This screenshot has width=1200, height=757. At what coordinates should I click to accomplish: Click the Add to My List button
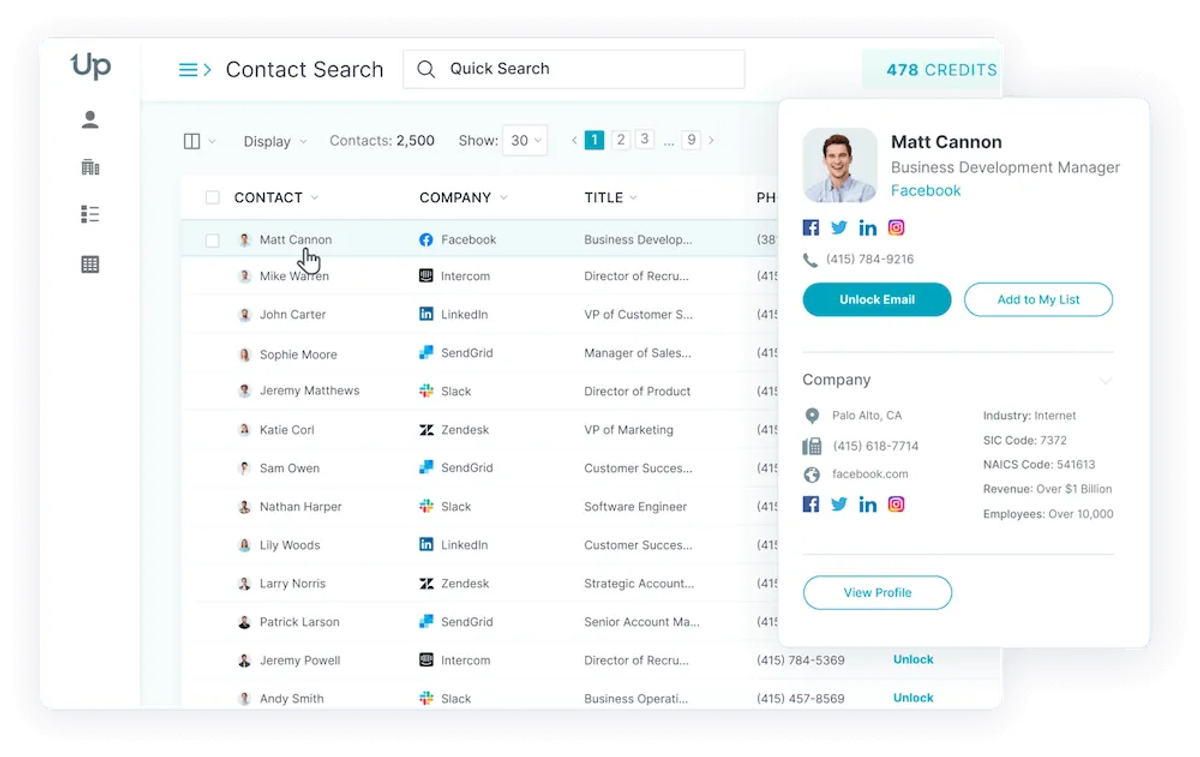point(1038,300)
